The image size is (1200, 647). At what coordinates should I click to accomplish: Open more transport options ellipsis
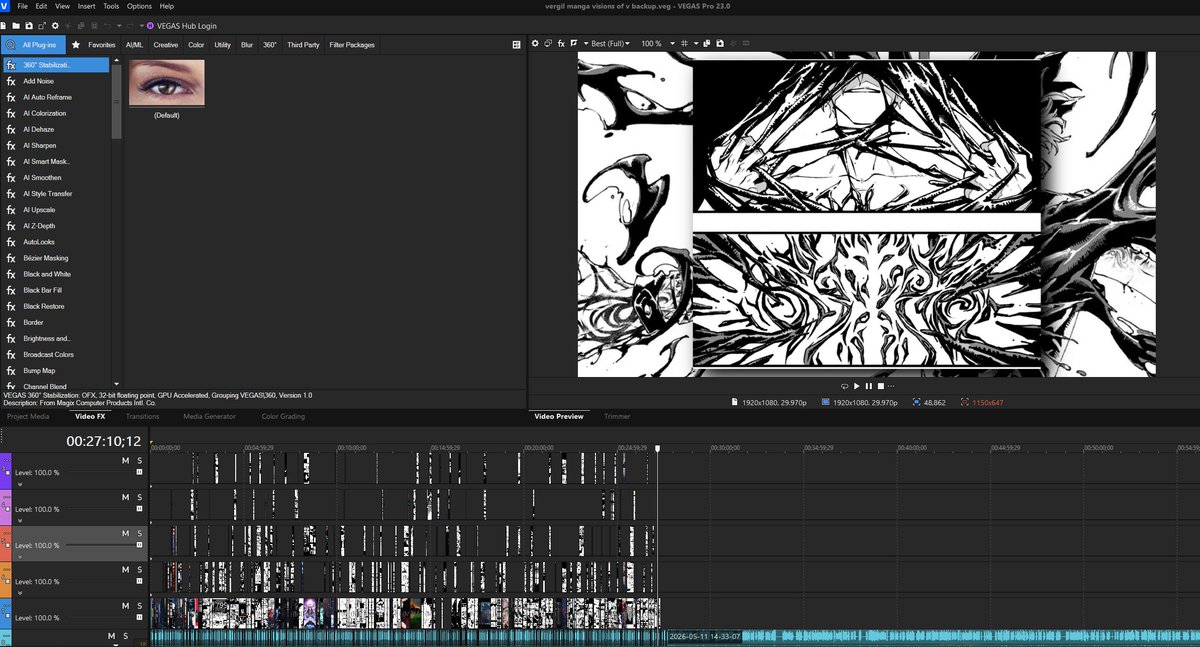[x=890, y=386]
